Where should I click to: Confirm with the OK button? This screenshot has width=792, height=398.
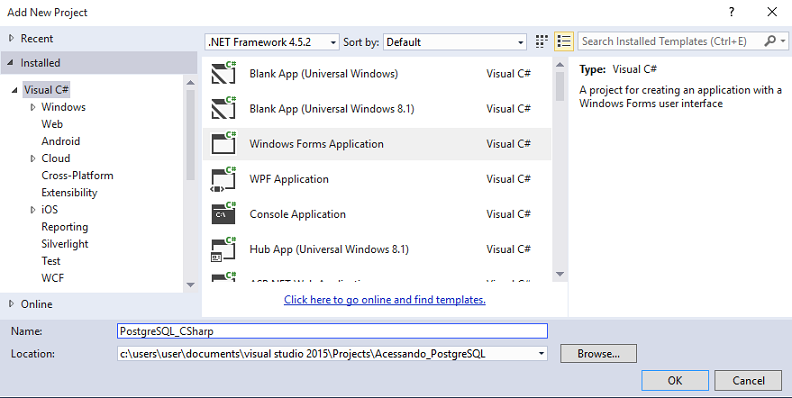675,380
